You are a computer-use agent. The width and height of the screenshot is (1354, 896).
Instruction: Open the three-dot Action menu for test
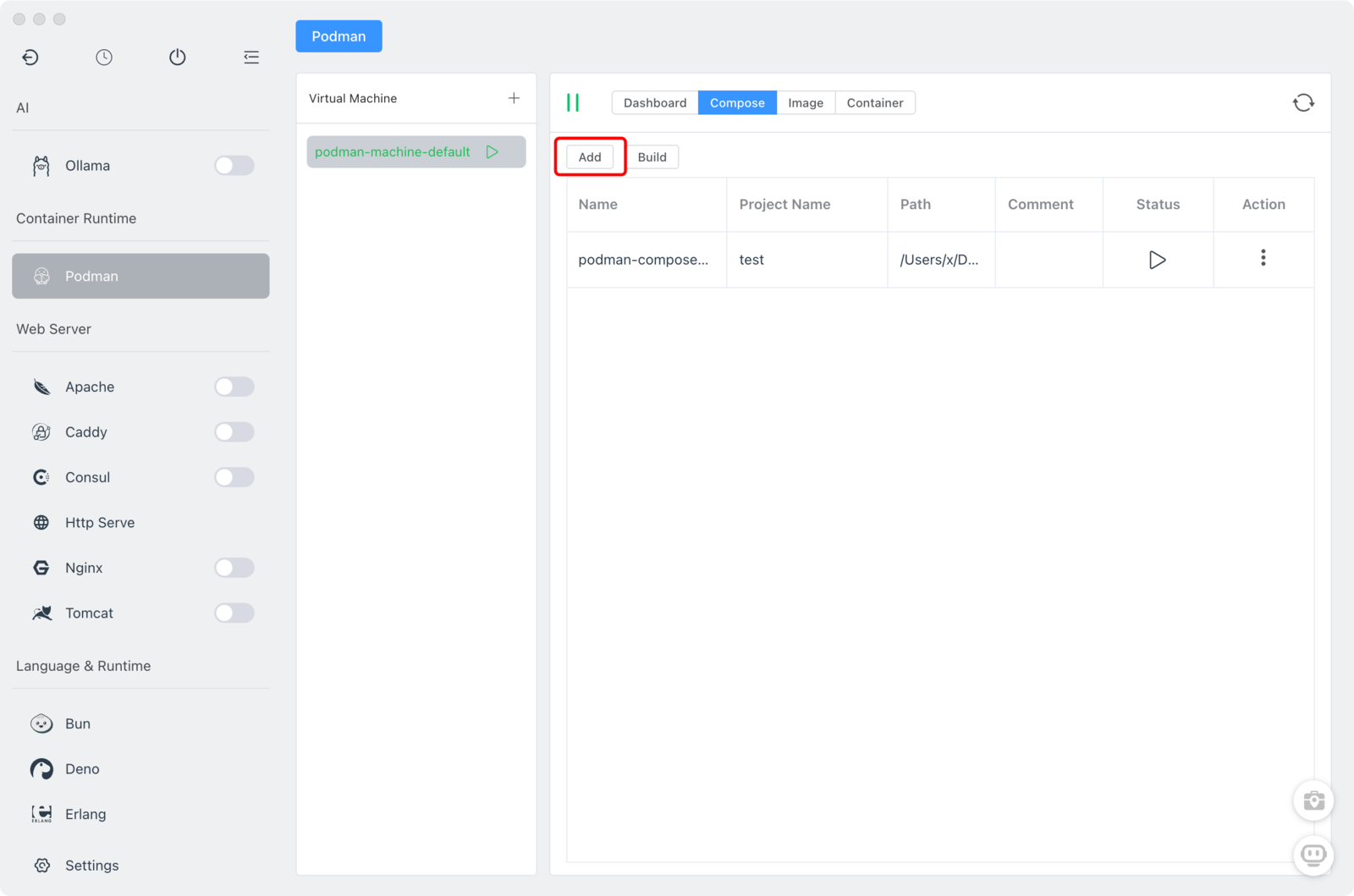click(x=1263, y=258)
